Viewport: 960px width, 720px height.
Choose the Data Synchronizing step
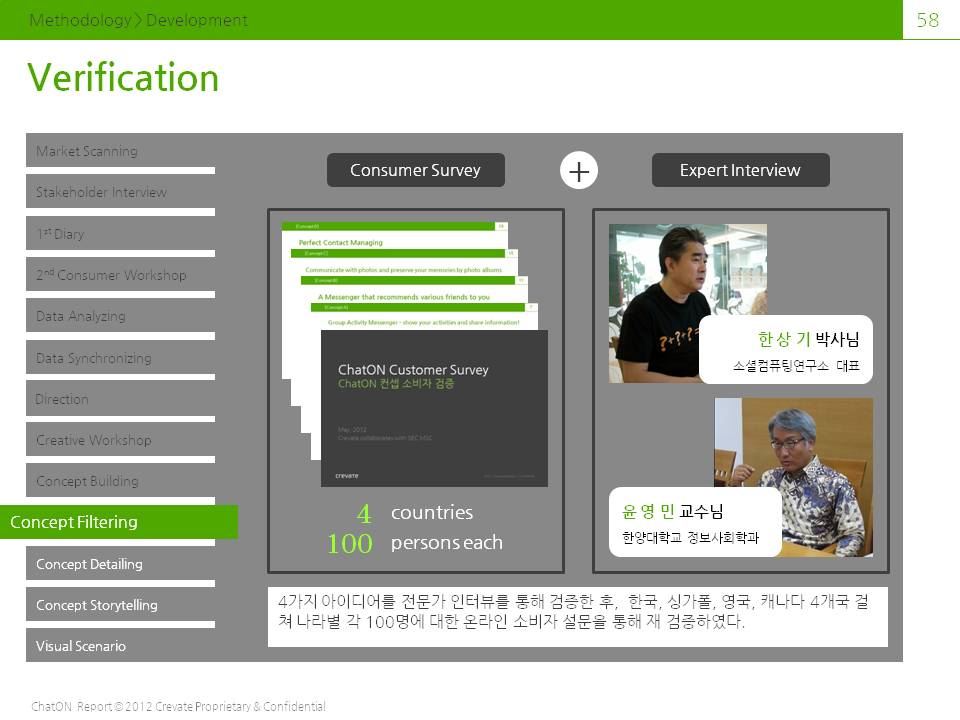coord(120,358)
